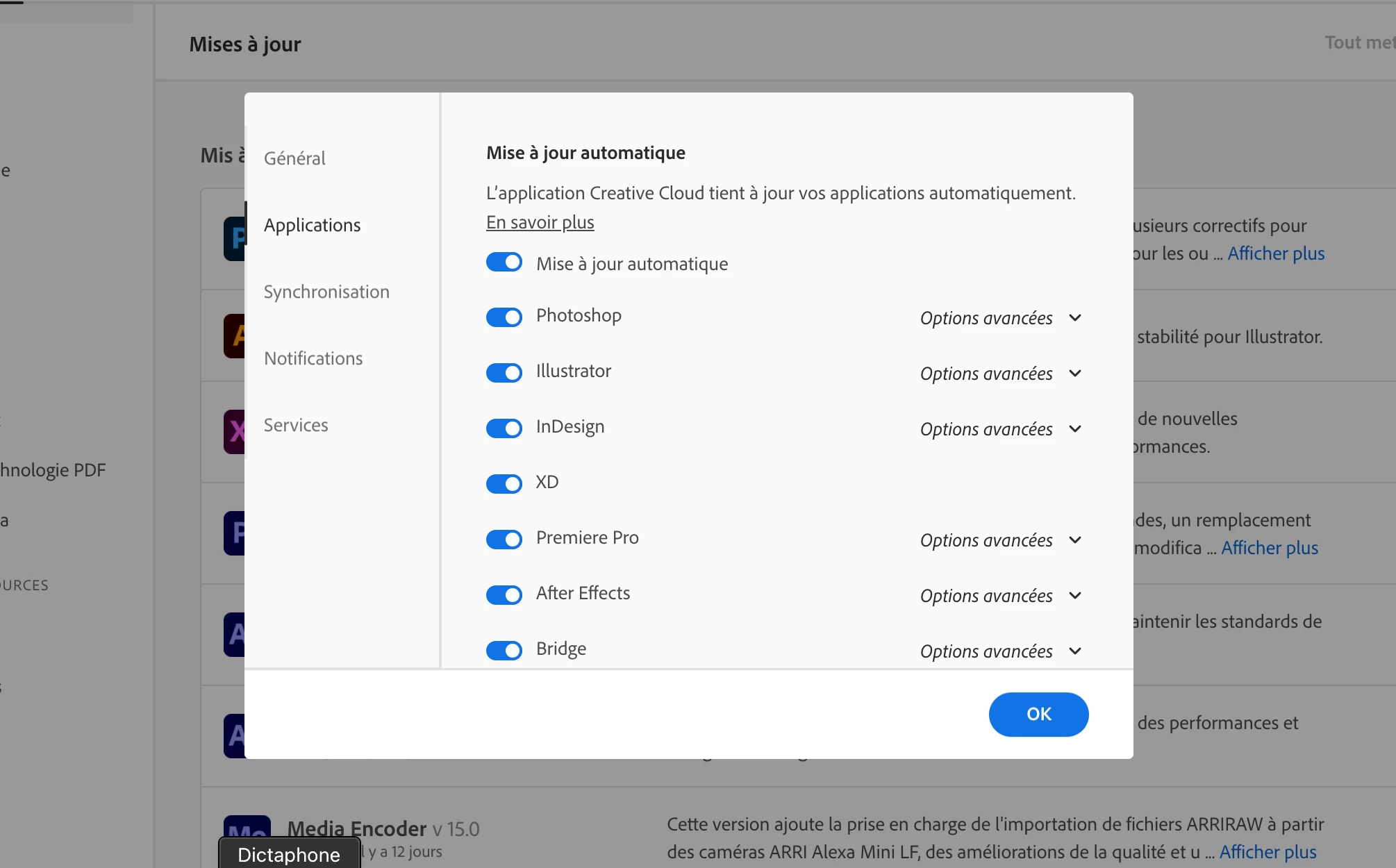This screenshot has width=1396, height=868.
Task: Expand Options avancées for Photoshop
Action: (1074, 318)
